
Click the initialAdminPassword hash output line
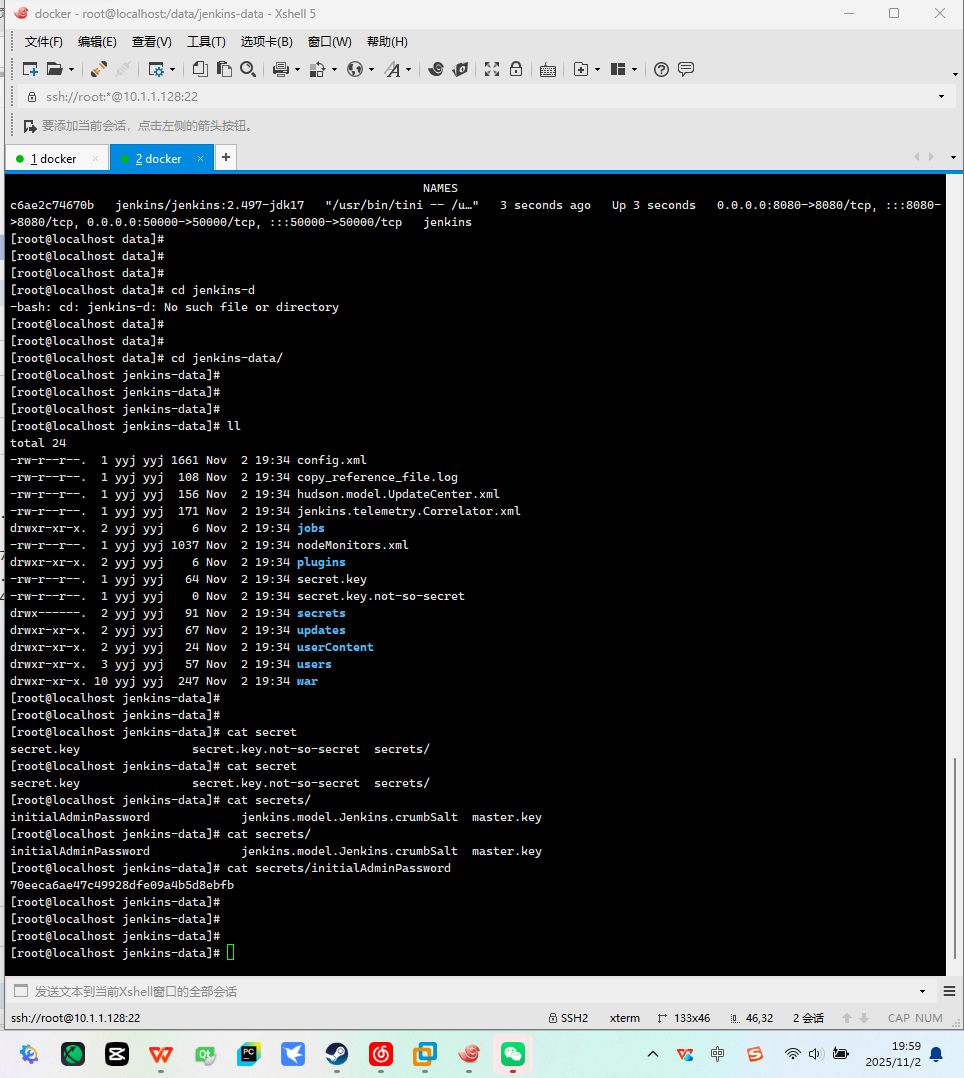[122, 886]
